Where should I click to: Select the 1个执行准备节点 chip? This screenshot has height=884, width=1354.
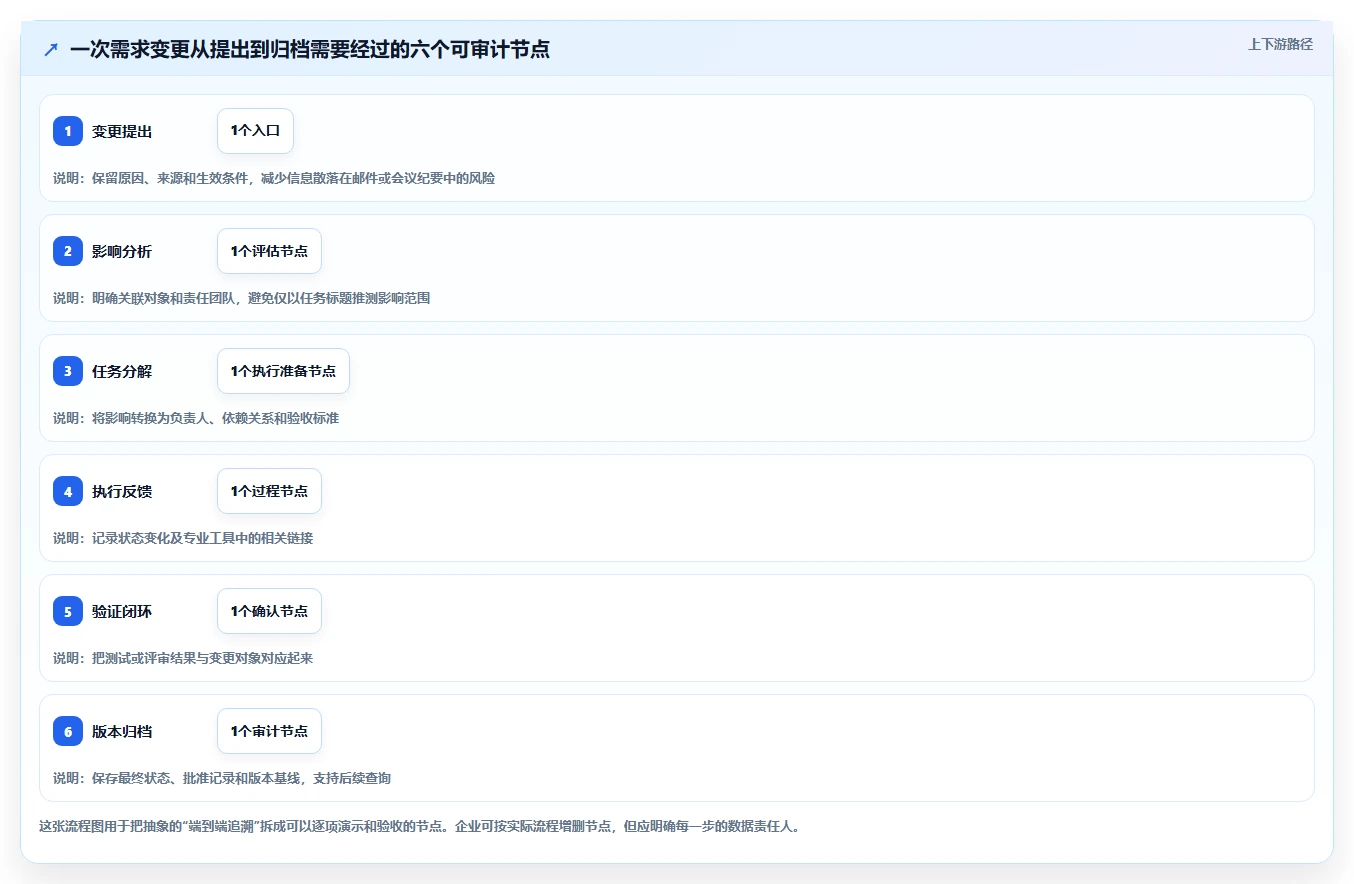283,371
